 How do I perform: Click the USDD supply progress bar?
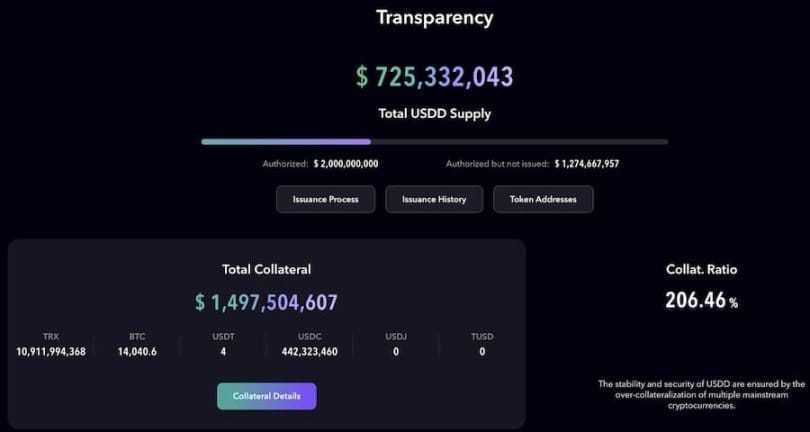tap(434, 142)
